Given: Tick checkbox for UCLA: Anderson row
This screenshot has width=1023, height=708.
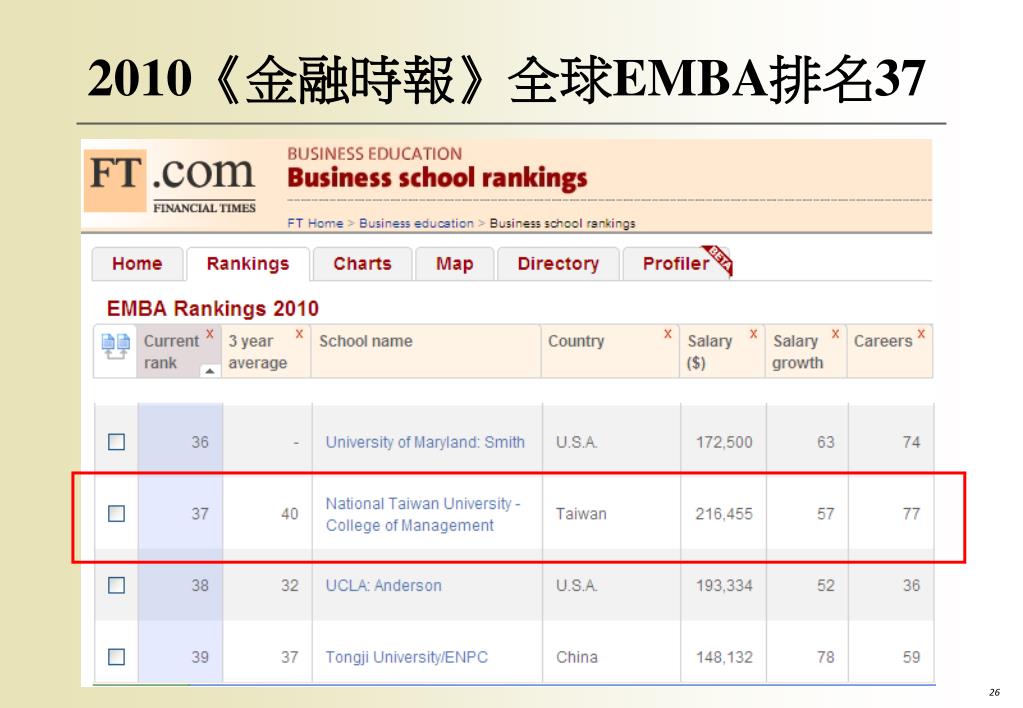Looking at the screenshot, I should tap(117, 585).
